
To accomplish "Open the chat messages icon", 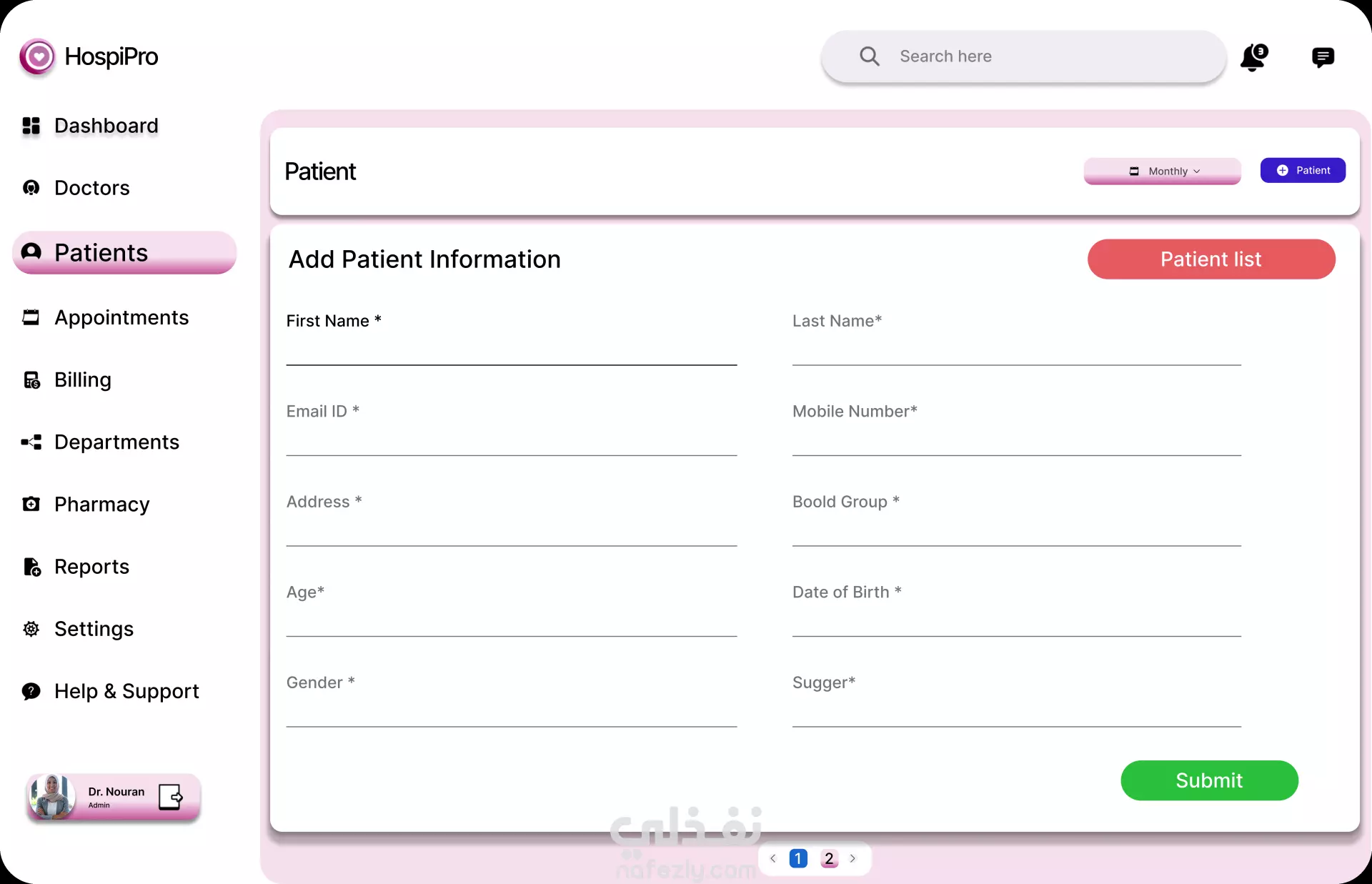I will (1323, 57).
